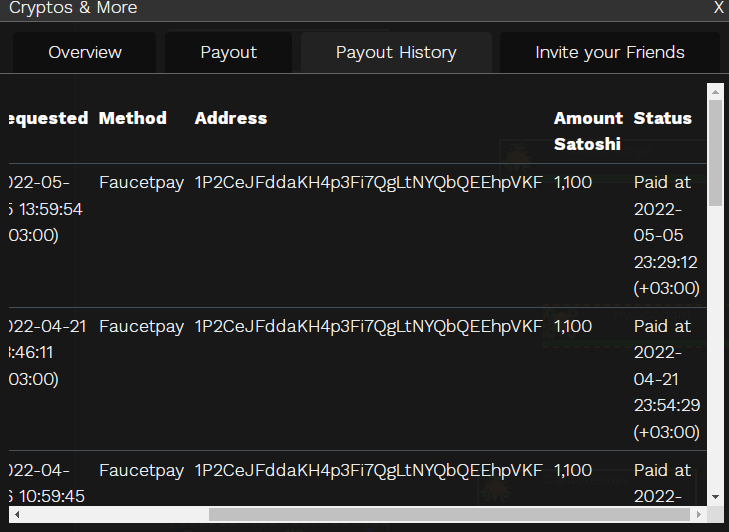Click the requested time 10:59:45 cell
The image size is (729, 532).
click(x=46, y=484)
